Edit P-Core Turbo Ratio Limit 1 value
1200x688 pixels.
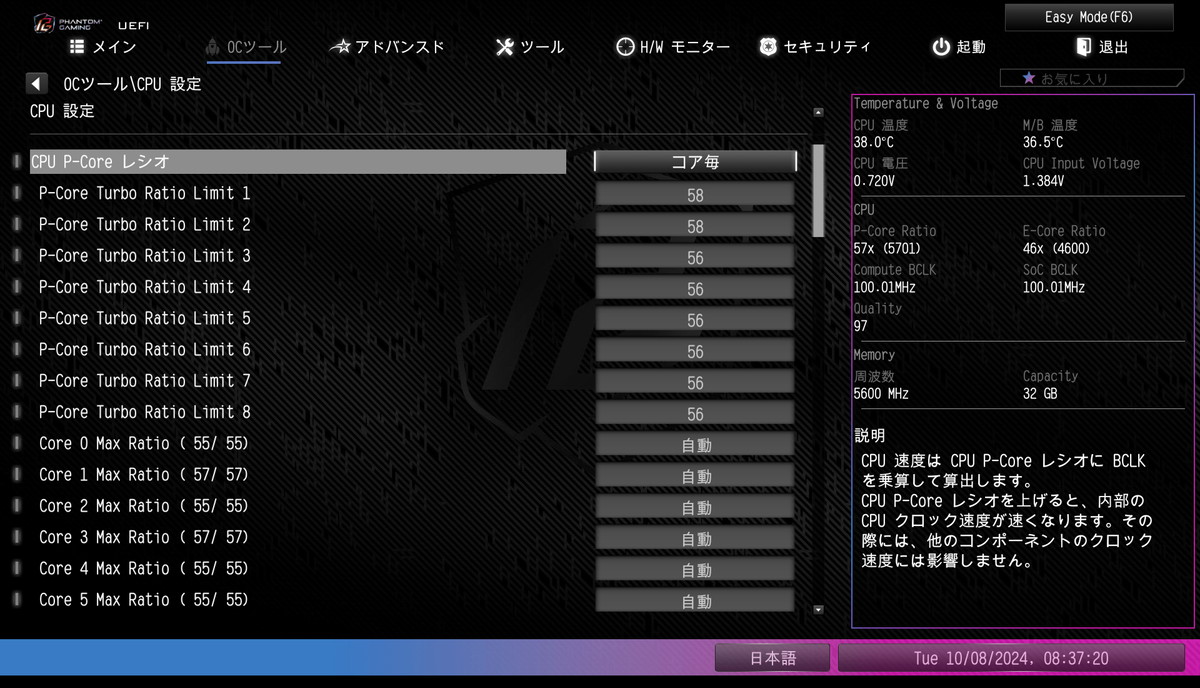click(695, 195)
